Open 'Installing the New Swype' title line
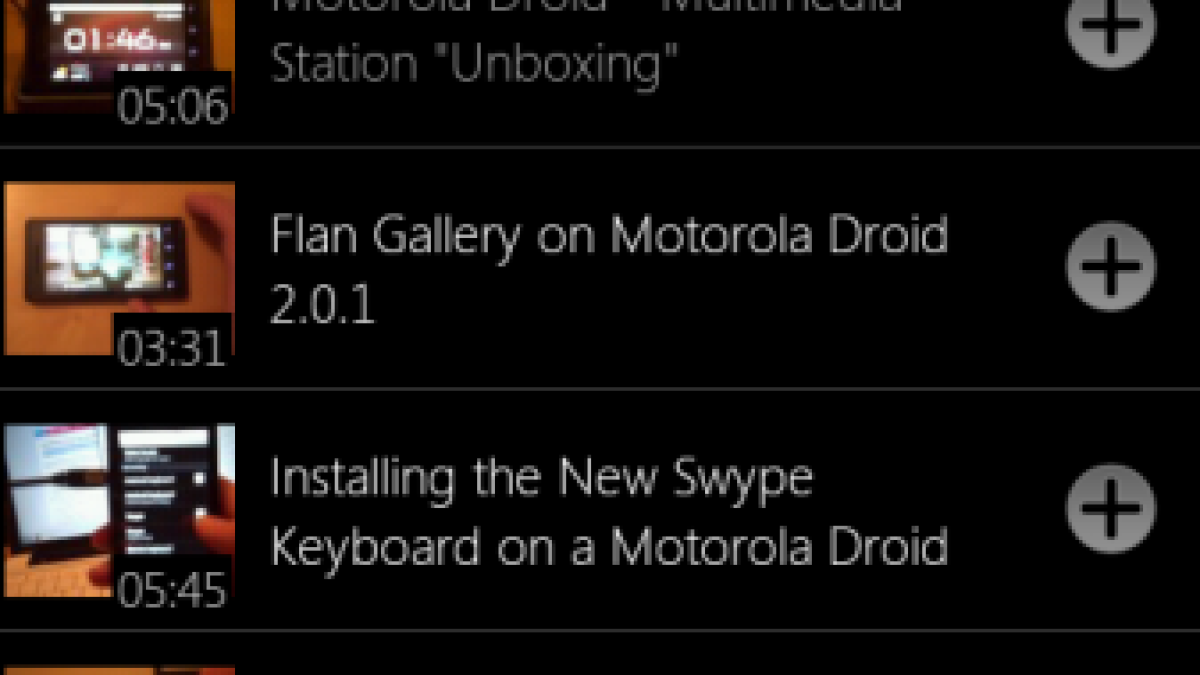 (x=541, y=479)
